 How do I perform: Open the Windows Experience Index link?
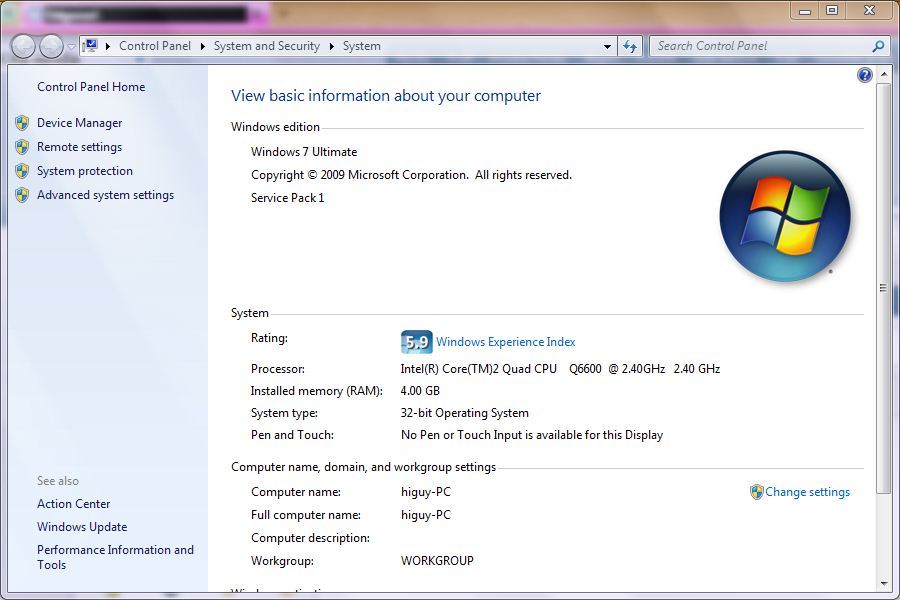pos(505,342)
